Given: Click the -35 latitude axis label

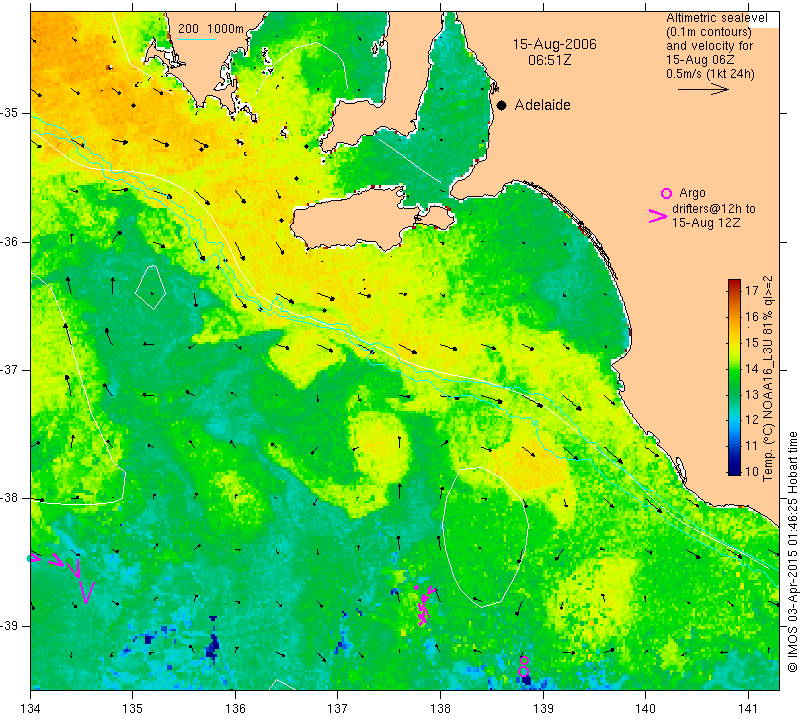Looking at the screenshot, I should click(10, 113).
